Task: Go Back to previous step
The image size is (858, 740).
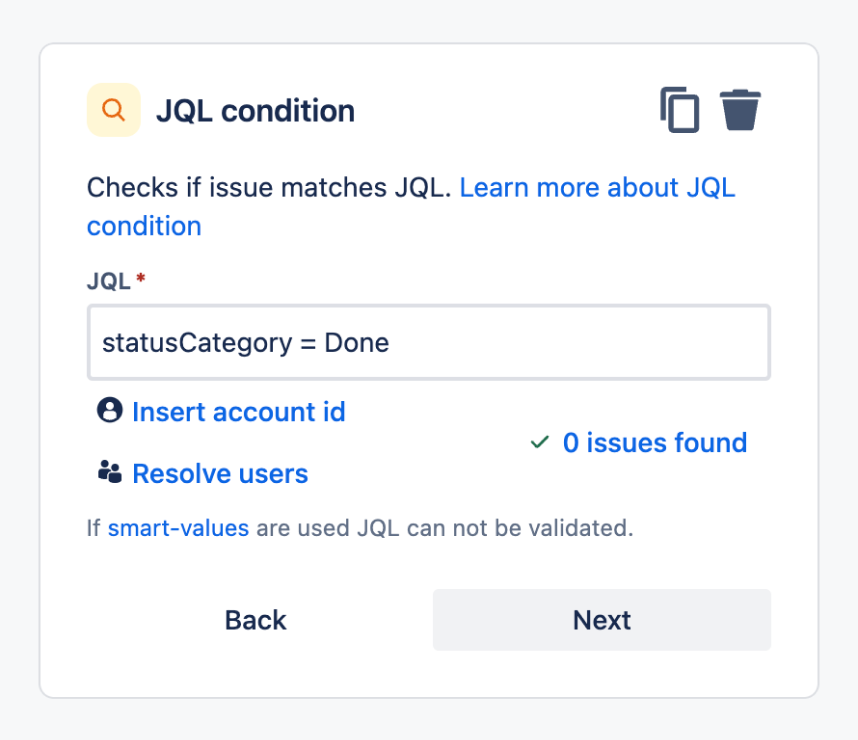Action: 256,620
